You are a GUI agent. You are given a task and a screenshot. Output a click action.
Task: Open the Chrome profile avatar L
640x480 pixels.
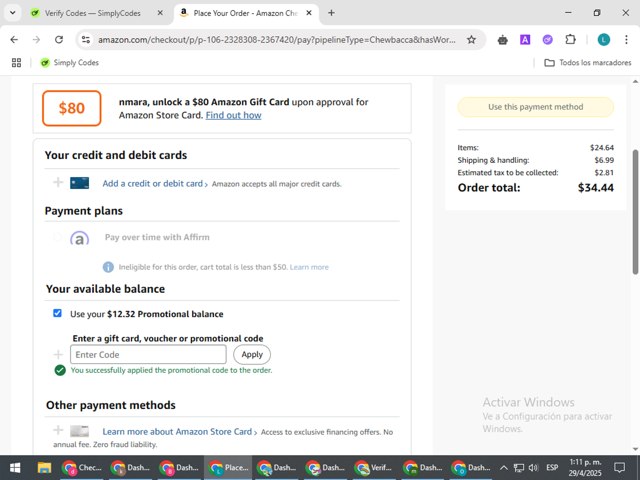[604, 40]
